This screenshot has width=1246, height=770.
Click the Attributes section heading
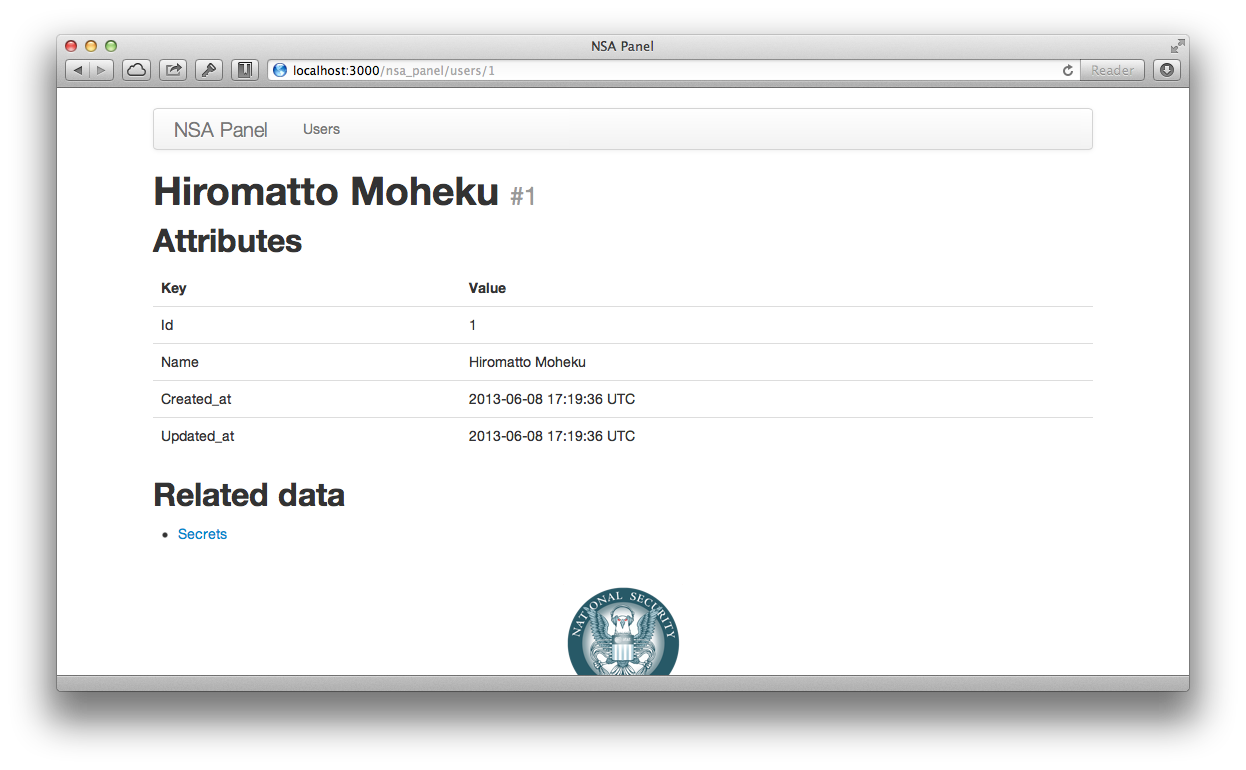coord(227,241)
